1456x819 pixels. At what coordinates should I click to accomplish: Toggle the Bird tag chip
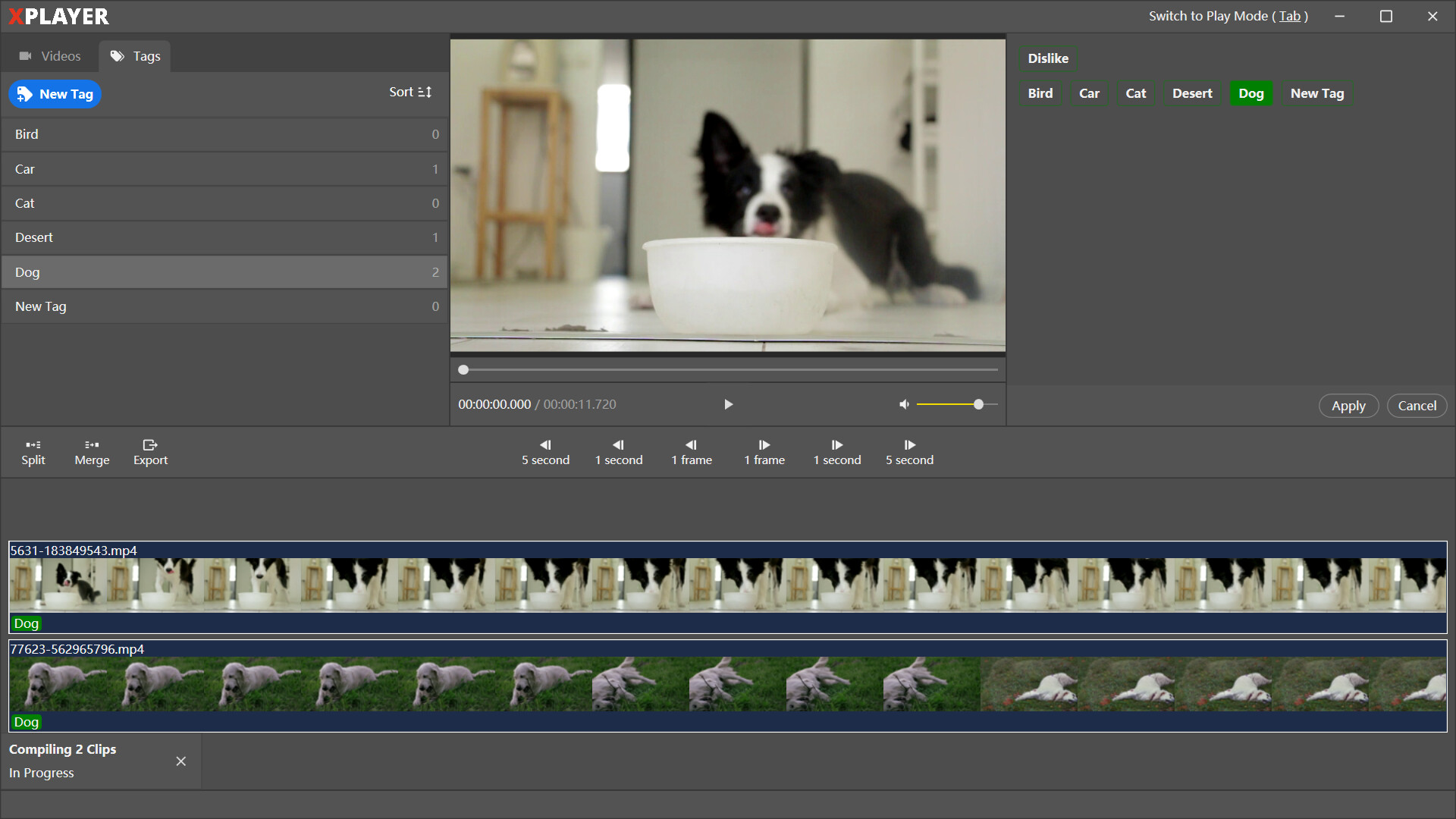1040,93
